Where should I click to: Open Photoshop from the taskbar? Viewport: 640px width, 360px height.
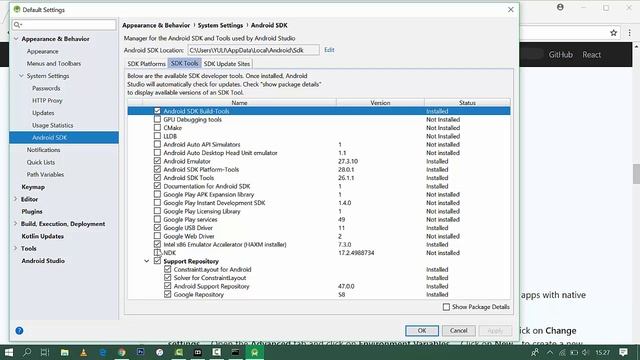[140, 352]
